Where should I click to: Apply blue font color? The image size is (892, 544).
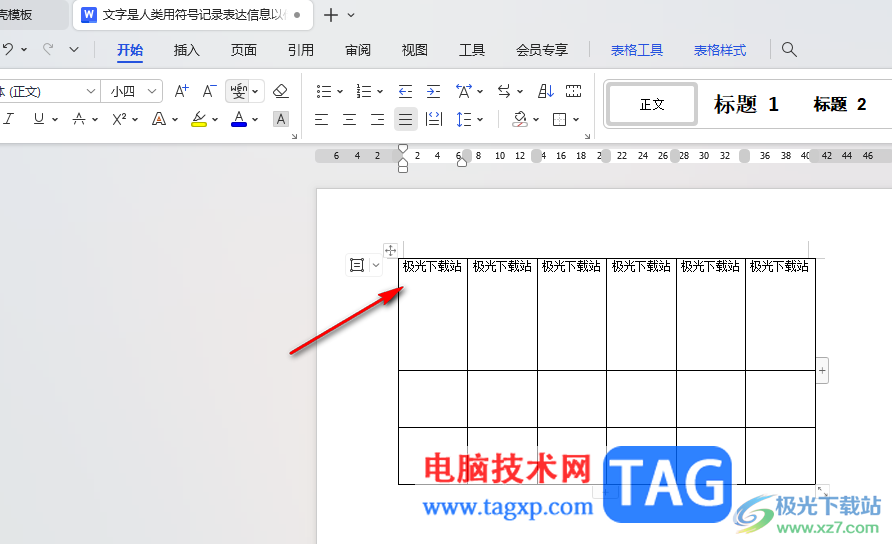[239, 119]
